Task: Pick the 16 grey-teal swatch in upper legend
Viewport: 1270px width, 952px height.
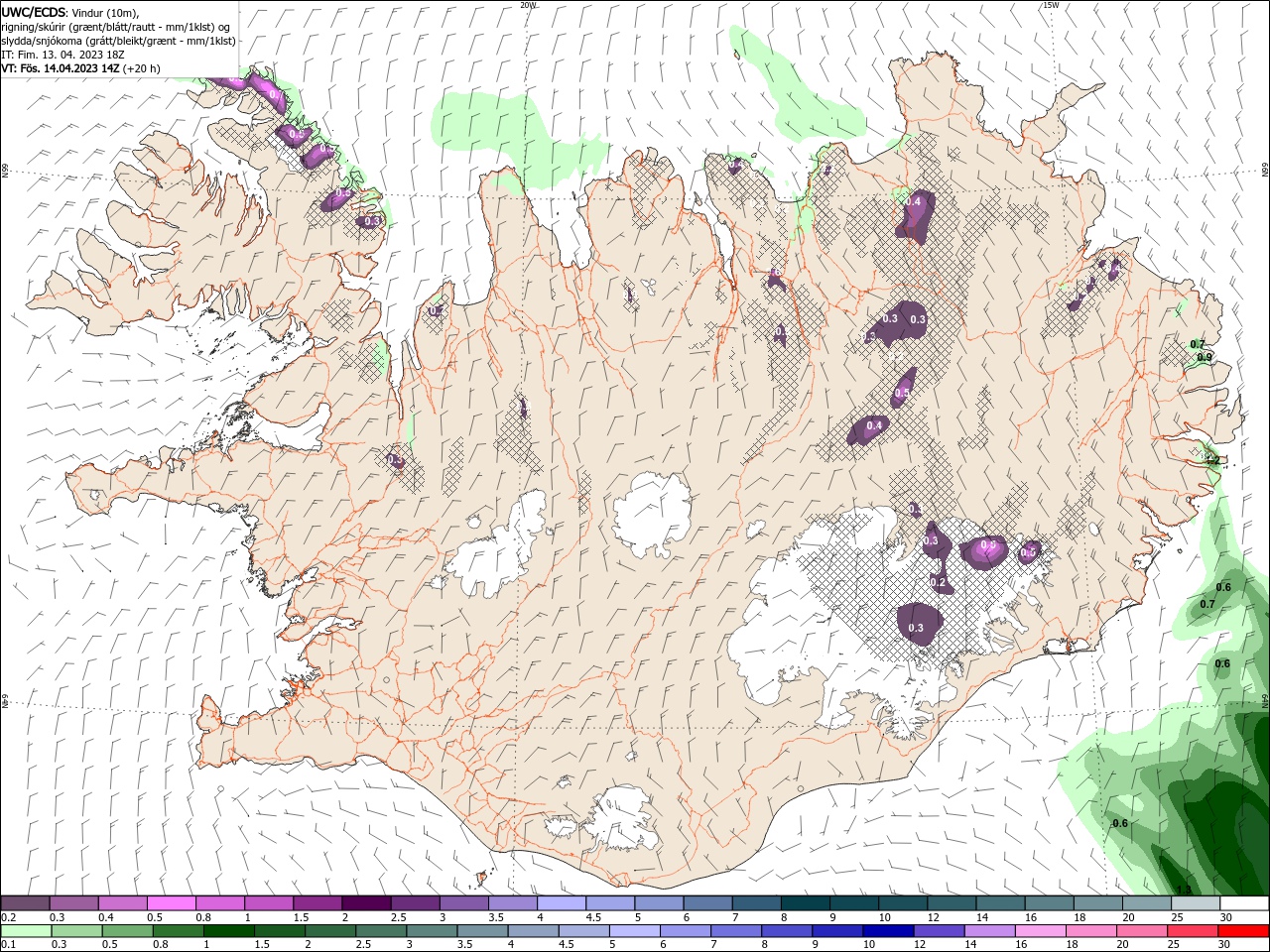Action: [1049, 903]
